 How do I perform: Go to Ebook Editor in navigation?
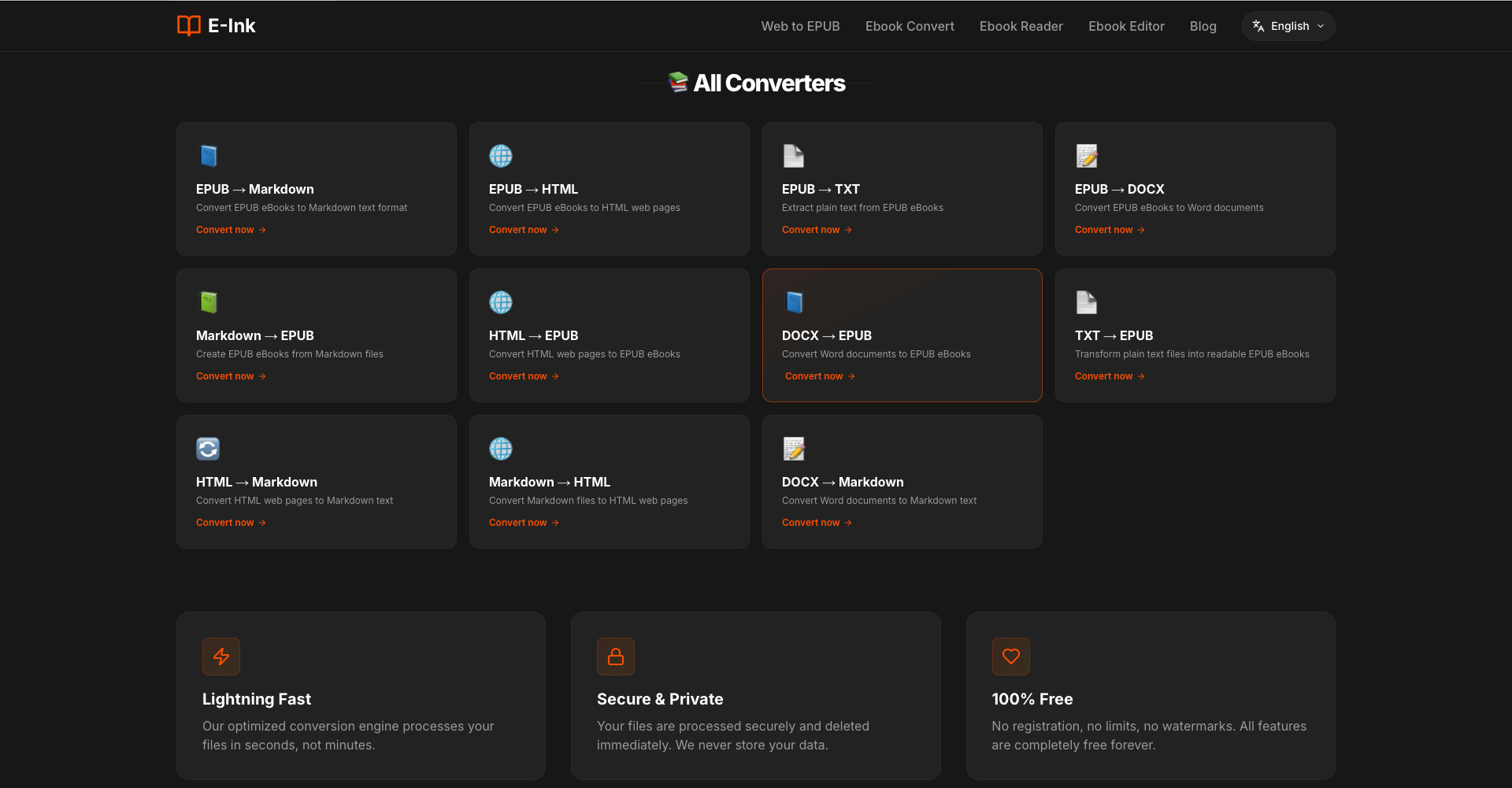point(1126,26)
